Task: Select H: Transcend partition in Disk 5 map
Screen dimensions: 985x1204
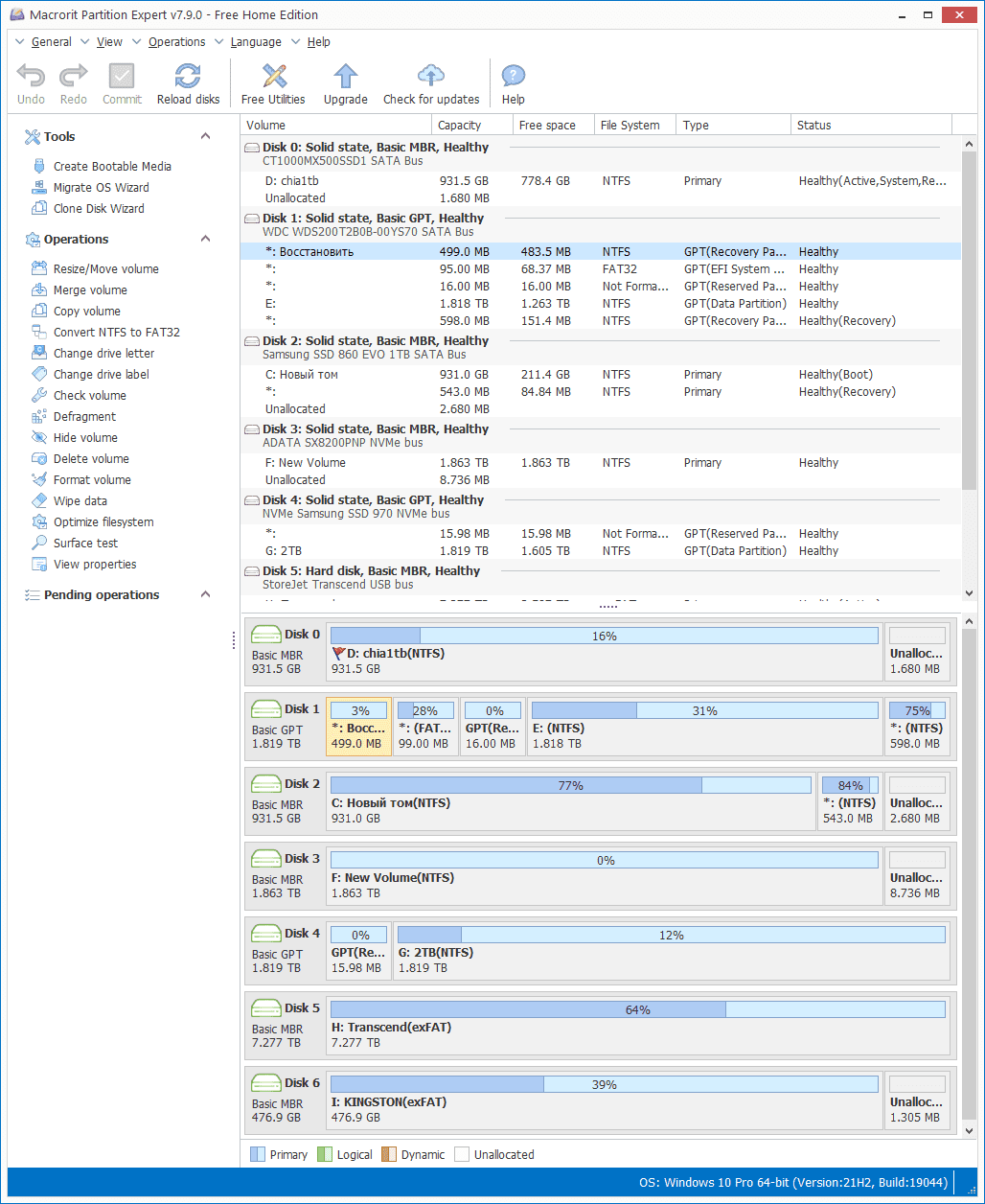Action: point(638,1026)
